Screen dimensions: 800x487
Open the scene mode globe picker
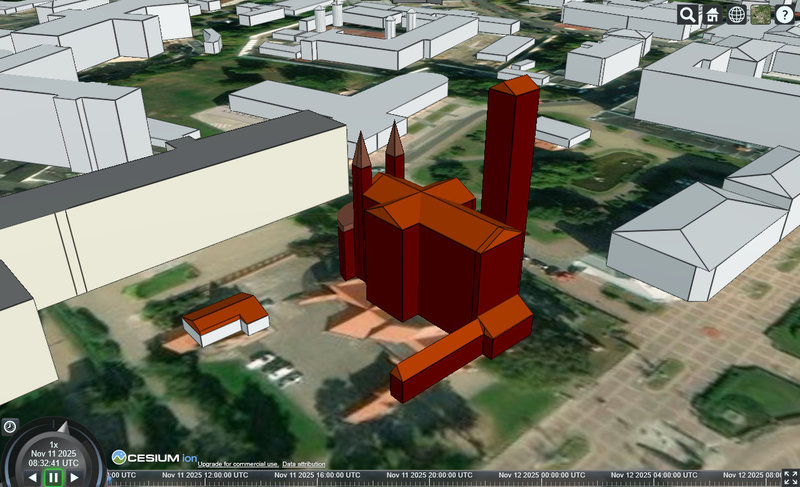point(737,14)
